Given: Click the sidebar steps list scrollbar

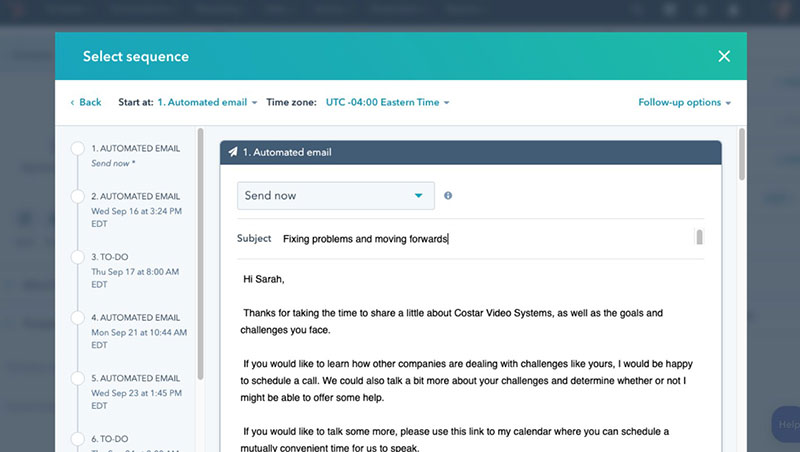Looking at the screenshot, I should tap(201, 254).
